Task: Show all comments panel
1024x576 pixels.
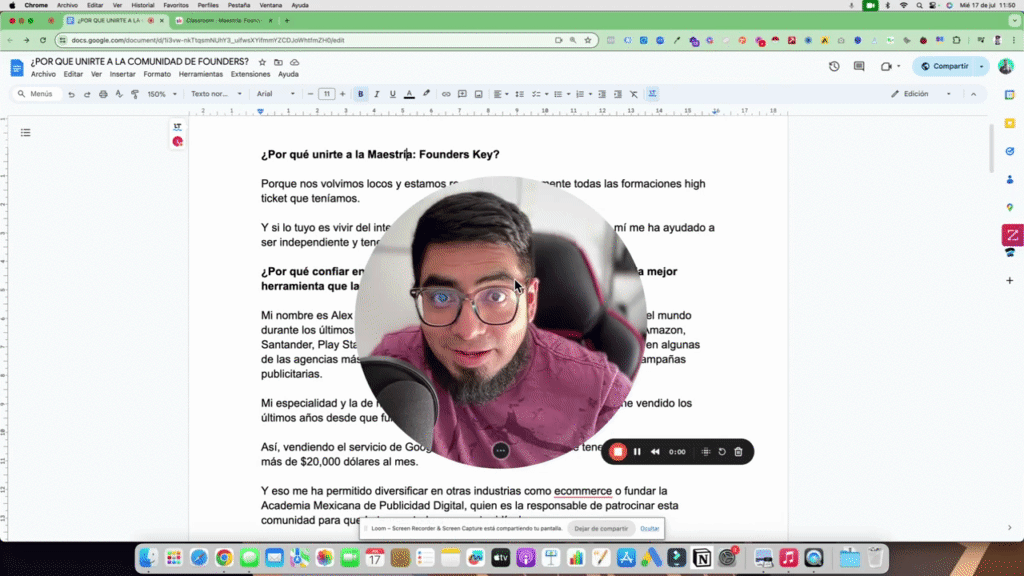Action: (x=859, y=66)
